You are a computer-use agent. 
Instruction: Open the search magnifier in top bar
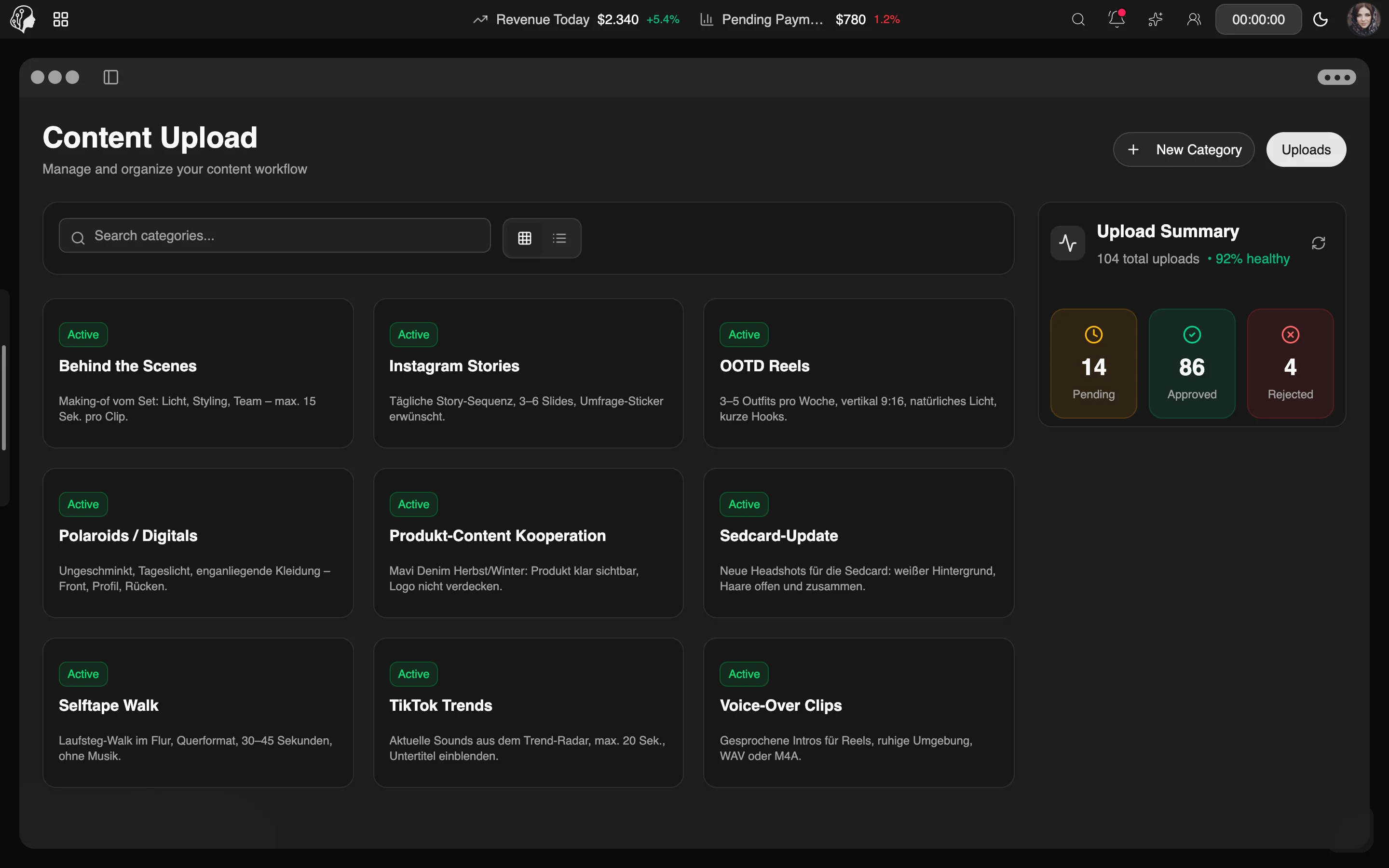1078,19
